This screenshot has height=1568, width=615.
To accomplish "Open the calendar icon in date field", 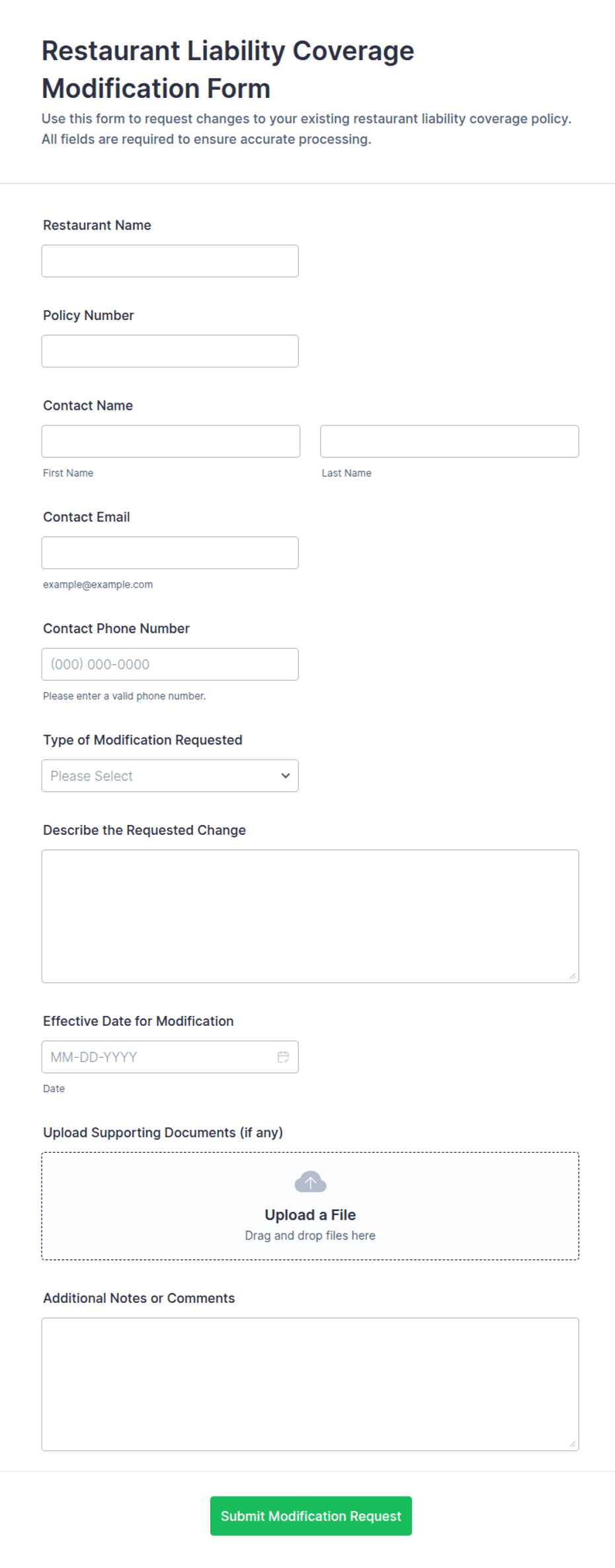I will point(283,1056).
